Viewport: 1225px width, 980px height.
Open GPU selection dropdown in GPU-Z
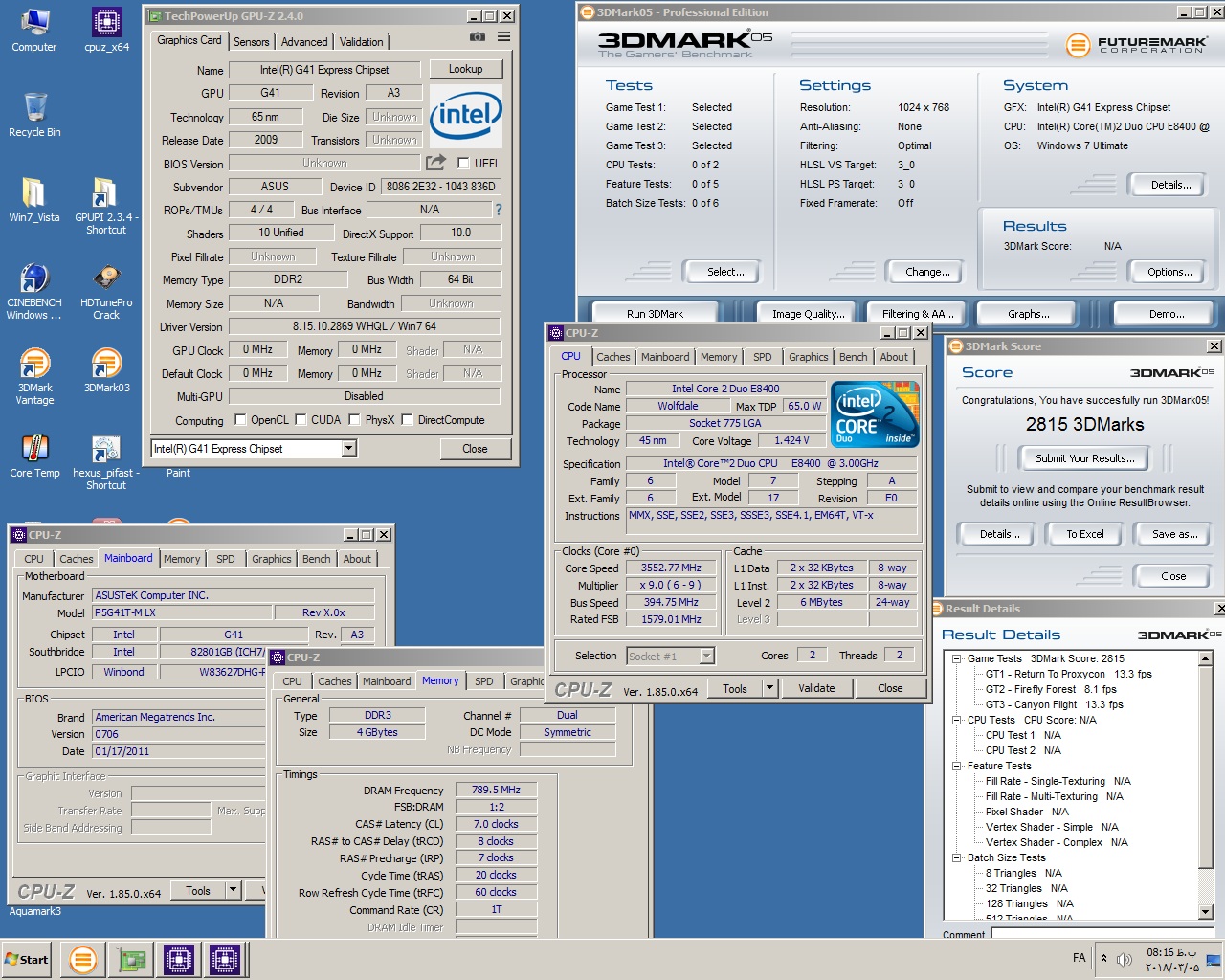(x=348, y=448)
